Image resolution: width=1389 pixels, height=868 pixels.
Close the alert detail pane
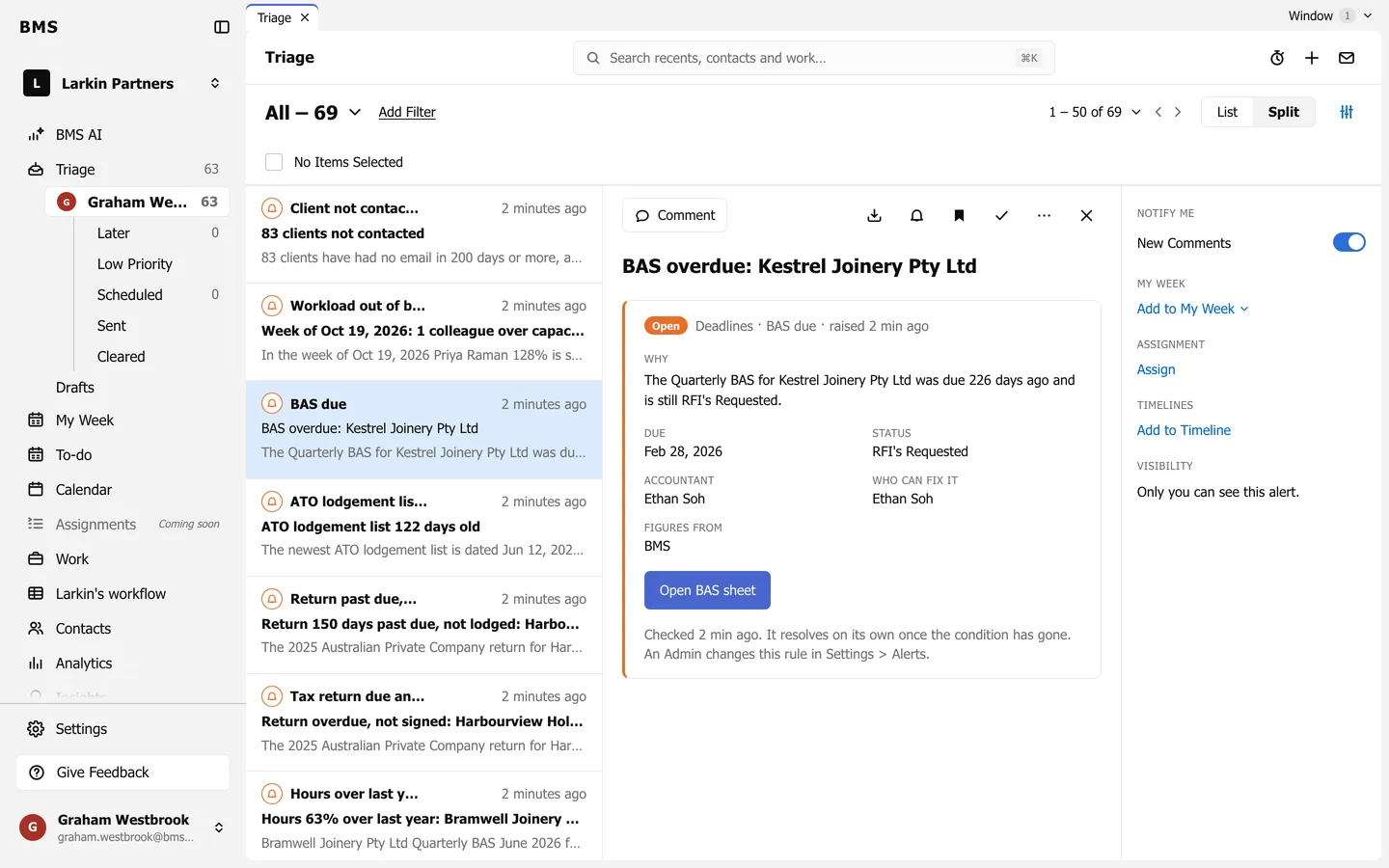[1086, 215]
